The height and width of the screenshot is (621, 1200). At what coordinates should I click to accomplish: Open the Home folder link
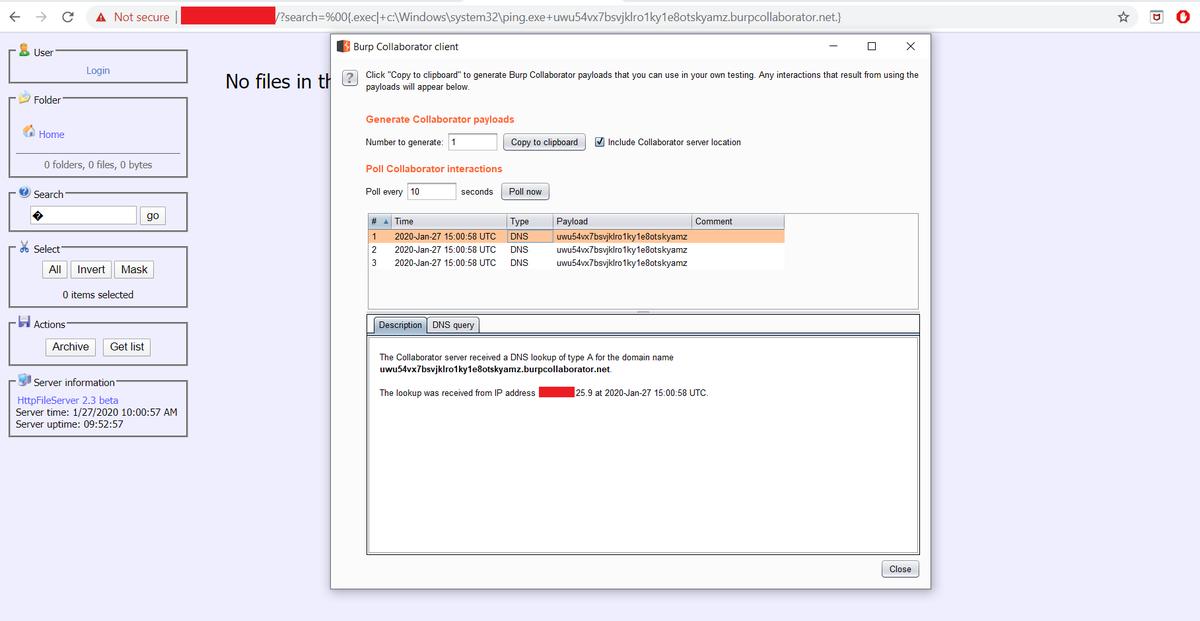tap(52, 134)
